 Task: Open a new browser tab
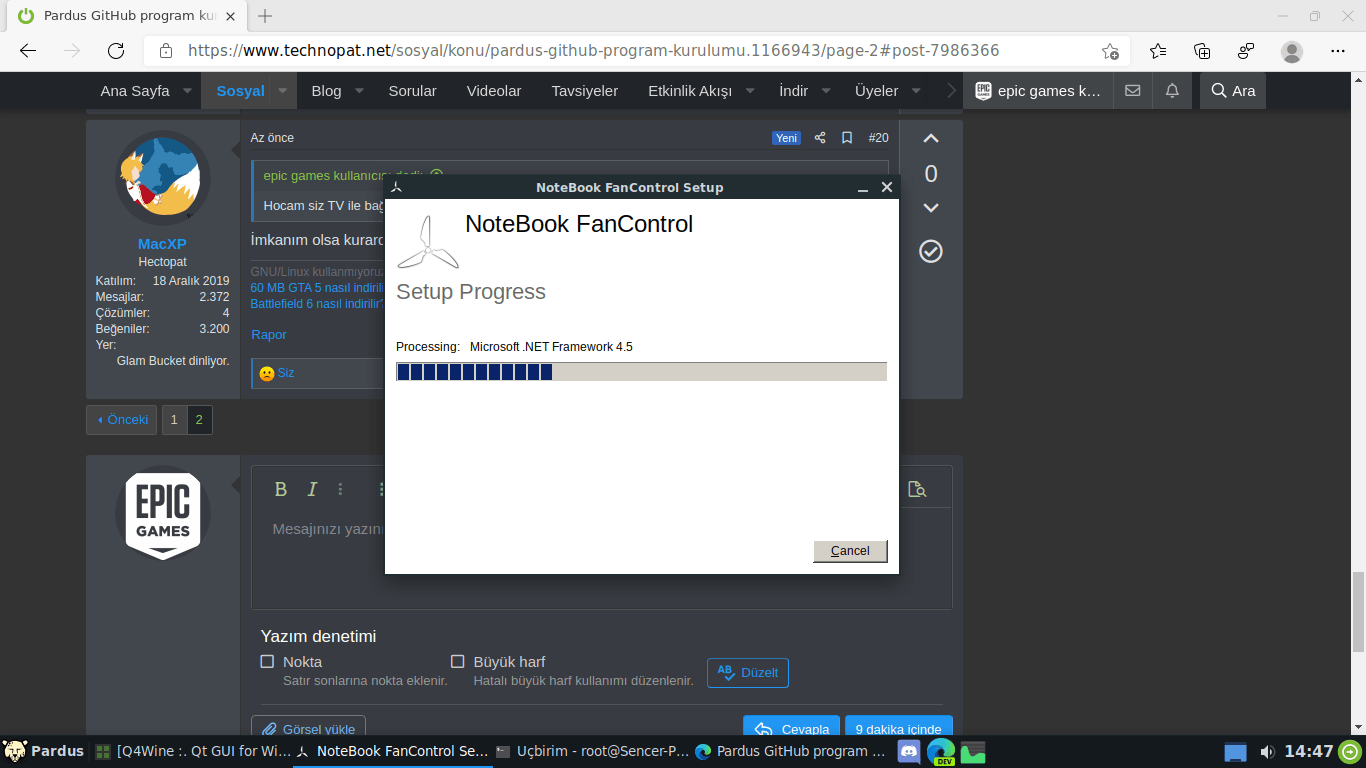(265, 16)
